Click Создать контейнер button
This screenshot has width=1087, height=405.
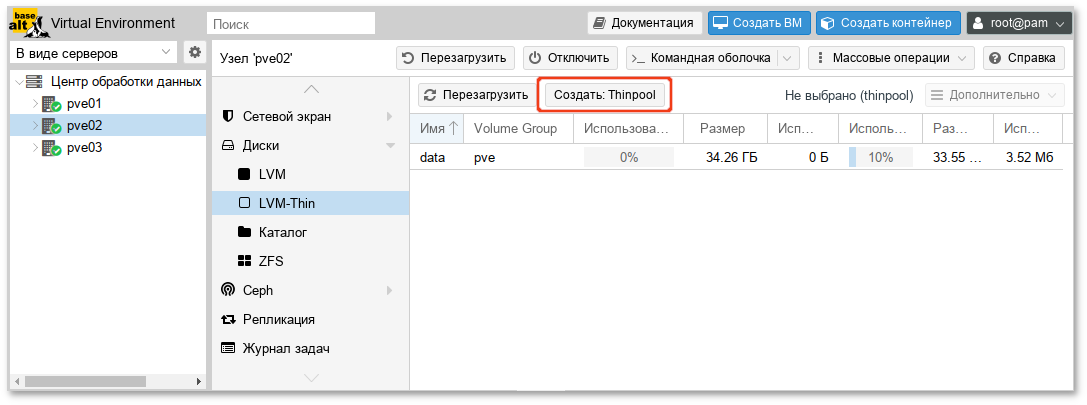click(888, 23)
